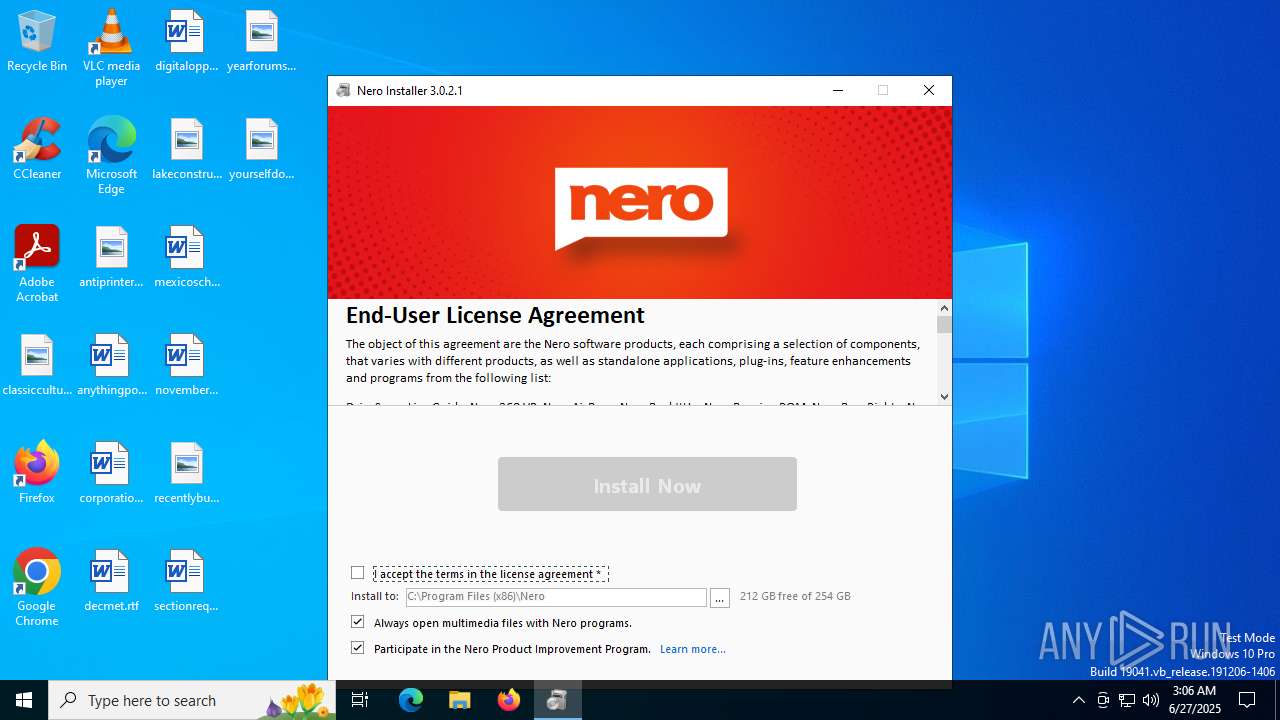Minimize the Nero Installer window
Image resolution: width=1280 pixels, height=720 pixels.
click(x=838, y=90)
